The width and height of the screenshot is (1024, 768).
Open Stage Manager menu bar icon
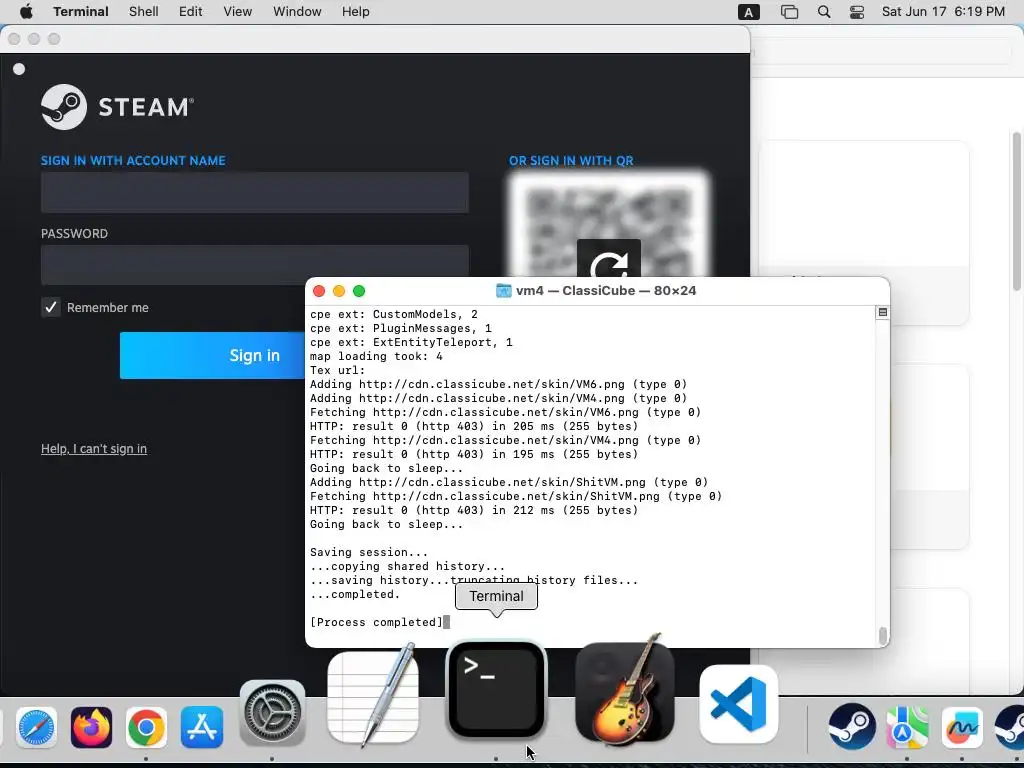(789, 12)
